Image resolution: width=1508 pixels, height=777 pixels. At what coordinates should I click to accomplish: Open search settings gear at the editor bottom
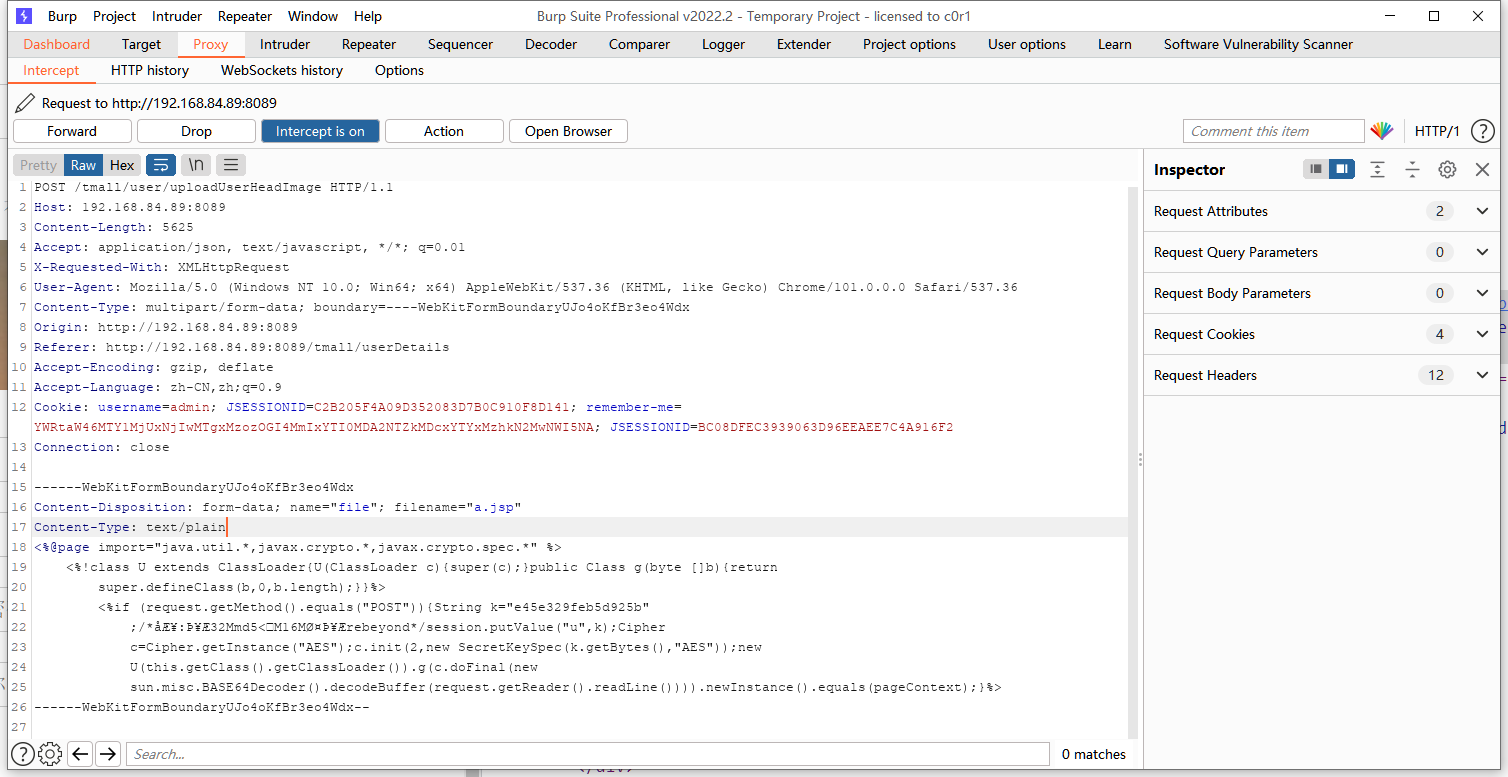click(x=50, y=754)
